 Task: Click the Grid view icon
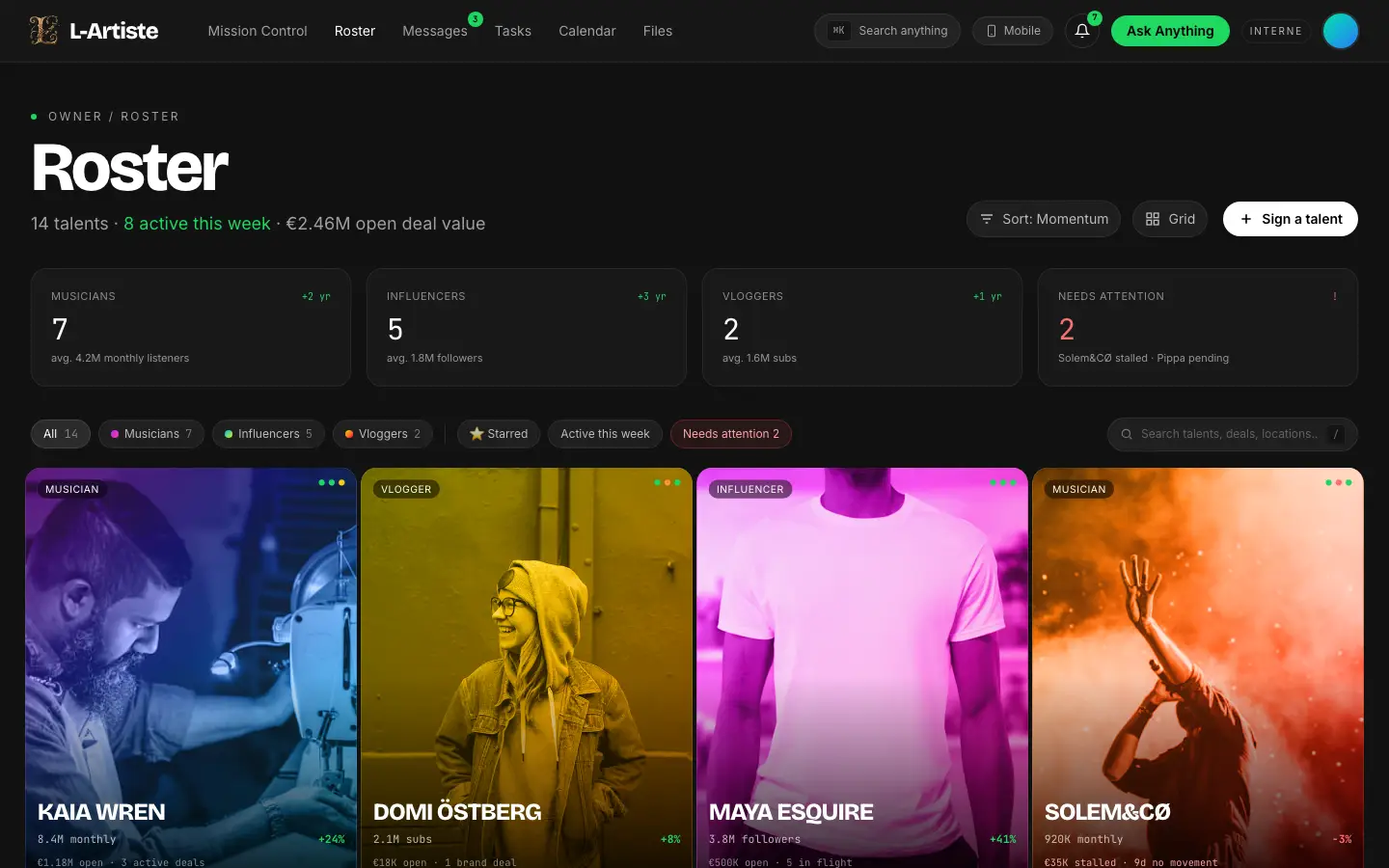tap(1153, 219)
